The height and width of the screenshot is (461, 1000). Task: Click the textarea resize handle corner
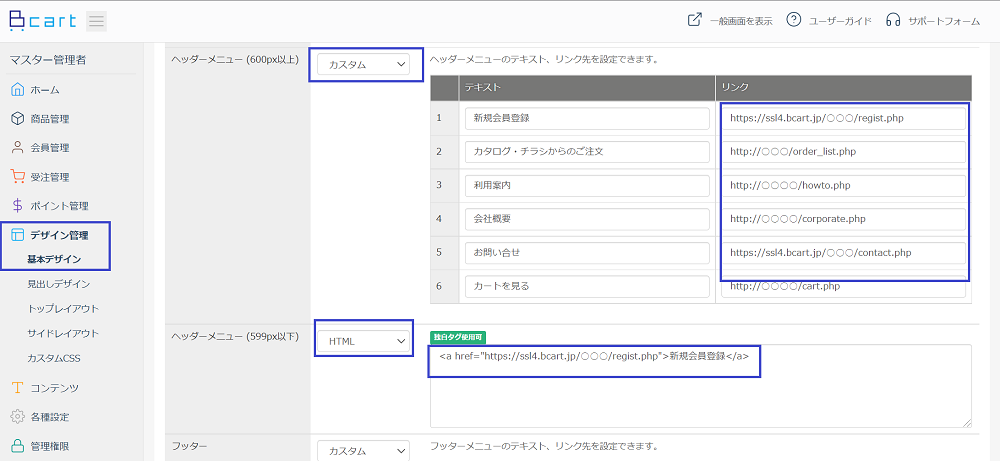point(967,423)
